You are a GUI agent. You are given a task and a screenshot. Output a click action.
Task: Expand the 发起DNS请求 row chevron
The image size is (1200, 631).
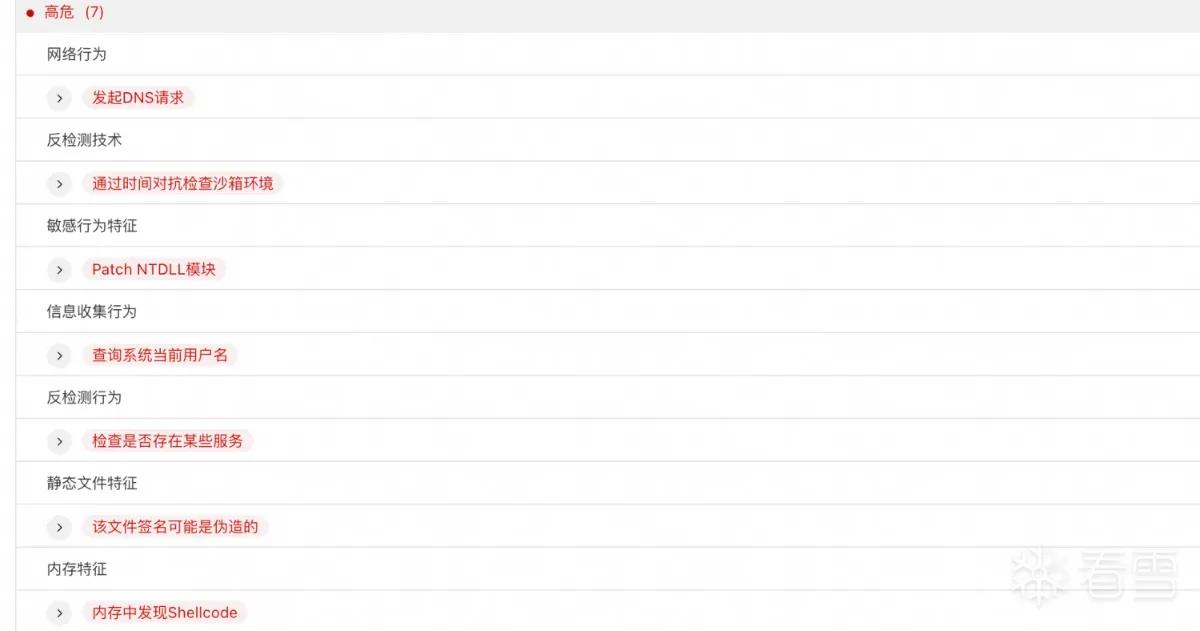coord(60,98)
